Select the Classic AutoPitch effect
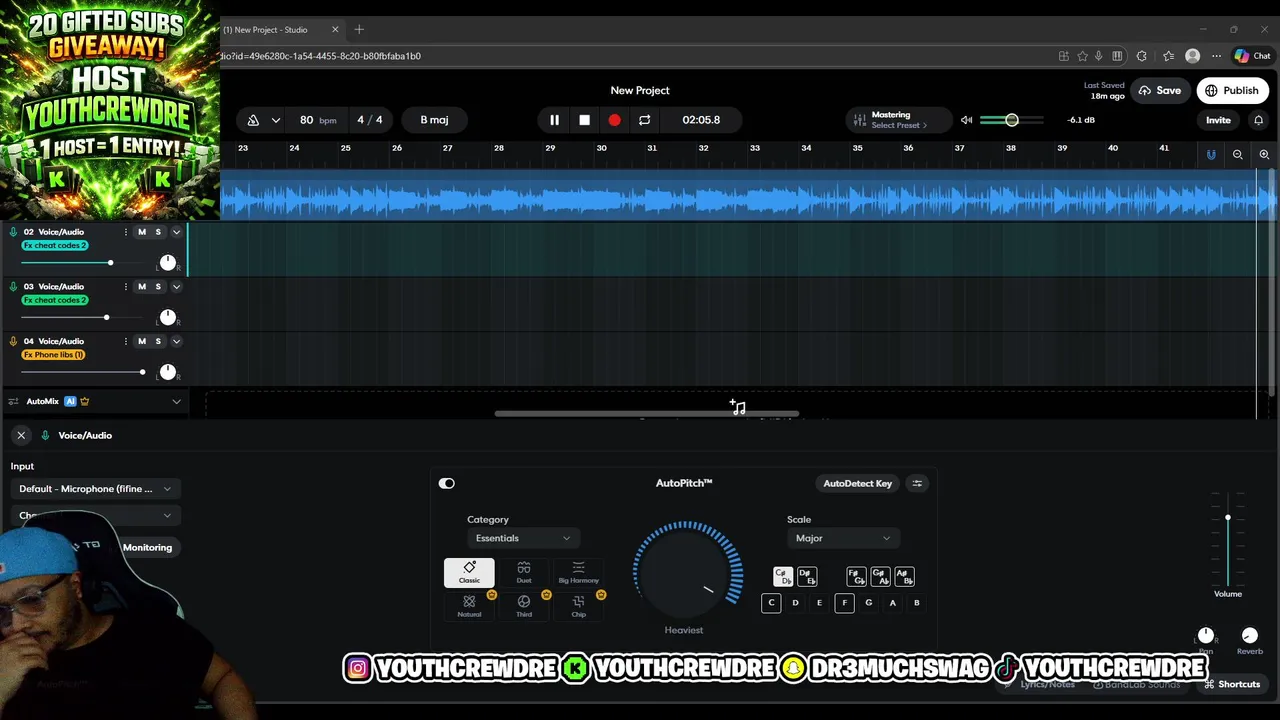This screenshot has height=720, width=1280. tap(469, 573)
